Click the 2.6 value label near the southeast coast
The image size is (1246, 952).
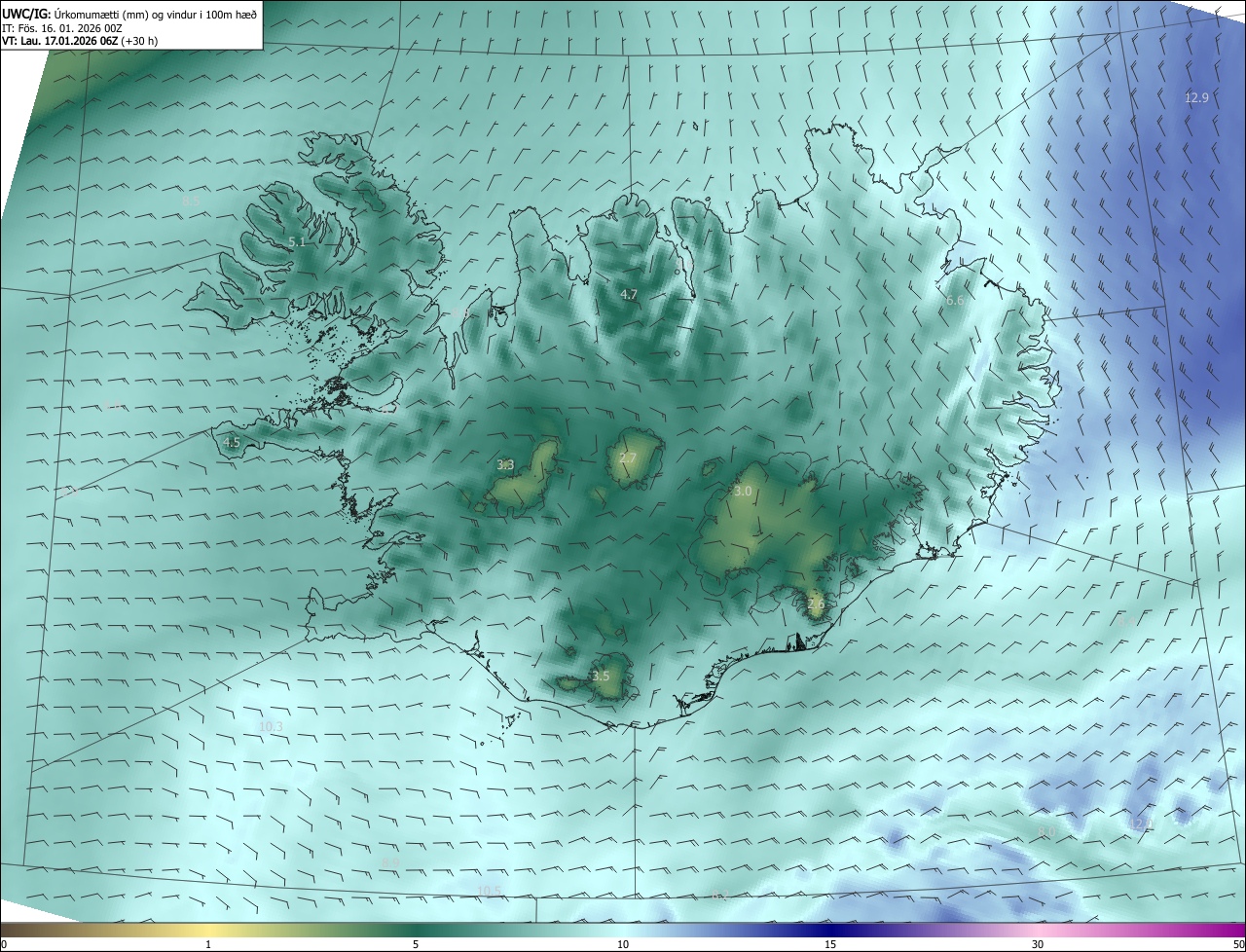tap(816, 604)
